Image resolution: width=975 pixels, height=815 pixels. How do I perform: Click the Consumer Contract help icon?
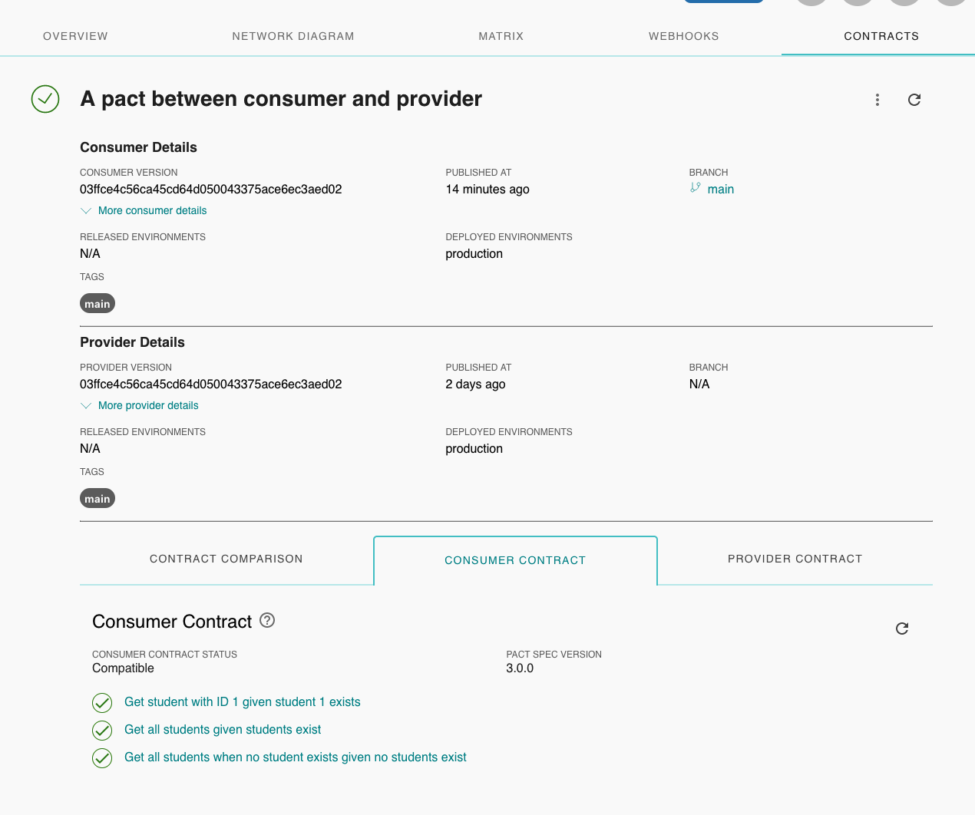click(267, 620)
